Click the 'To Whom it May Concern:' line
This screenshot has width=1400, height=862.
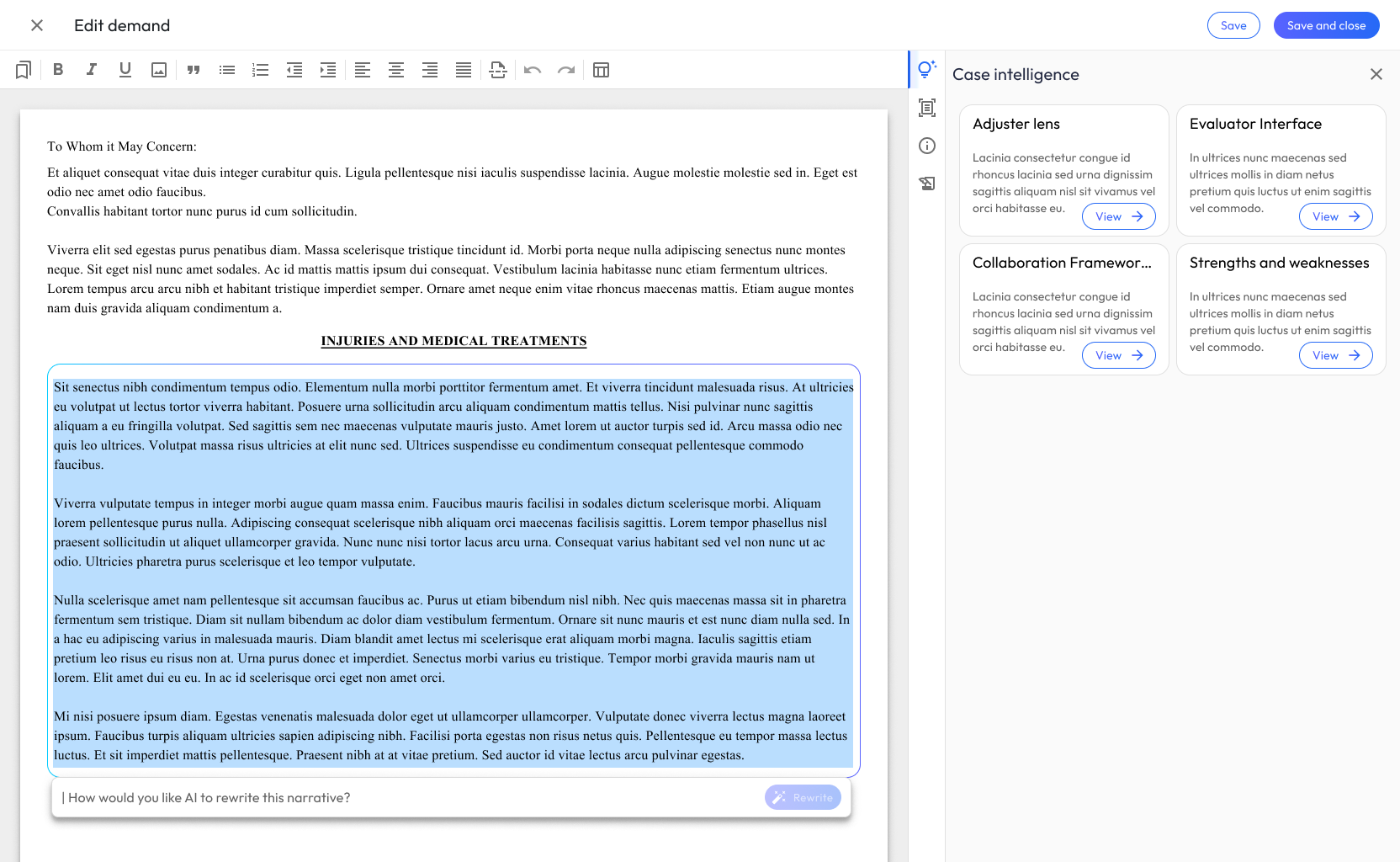pyautogui.click(x=122, y=146)
